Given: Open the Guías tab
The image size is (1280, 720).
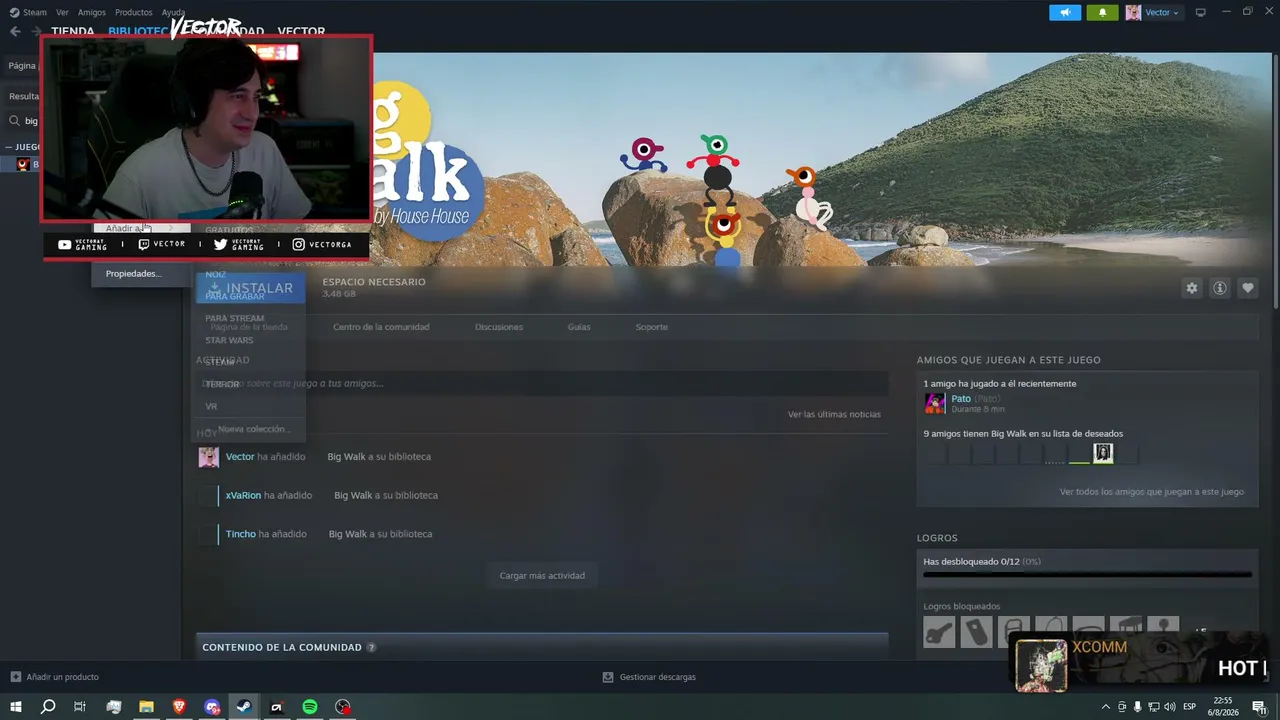Looking at the screenshot, I should coord(579,327).
